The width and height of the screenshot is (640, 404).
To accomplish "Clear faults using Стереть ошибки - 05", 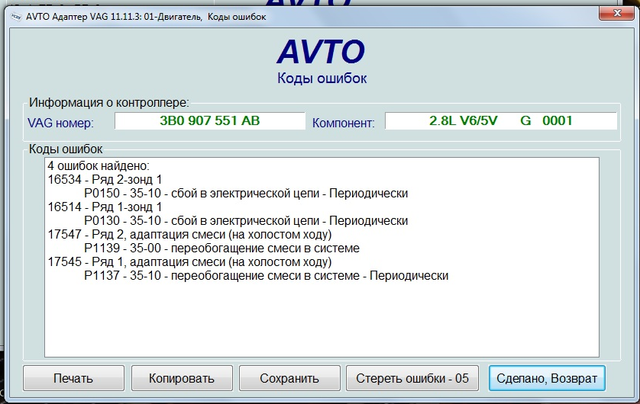I will (413, 378).
